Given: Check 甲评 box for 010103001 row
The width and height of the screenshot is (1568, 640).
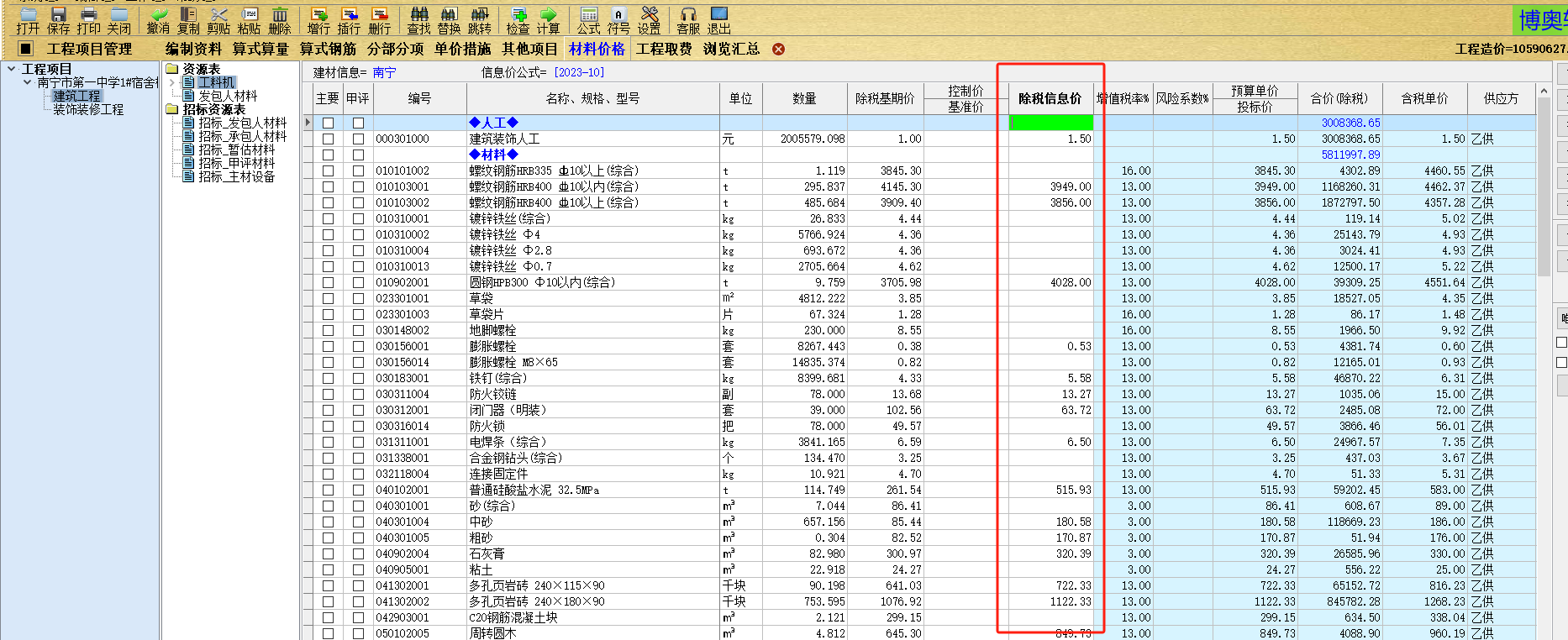Looking at the screenshot, I should [358, 186].
